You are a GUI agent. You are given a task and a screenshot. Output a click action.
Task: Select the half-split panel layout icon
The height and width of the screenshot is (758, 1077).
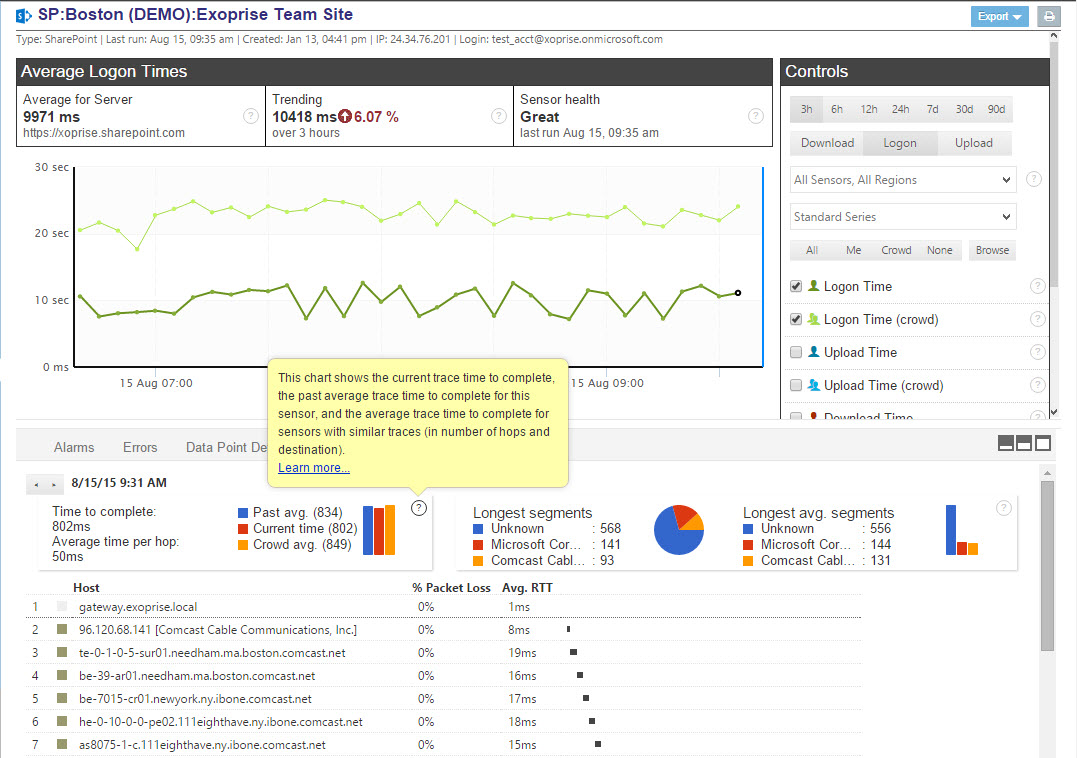point(1024,444)
